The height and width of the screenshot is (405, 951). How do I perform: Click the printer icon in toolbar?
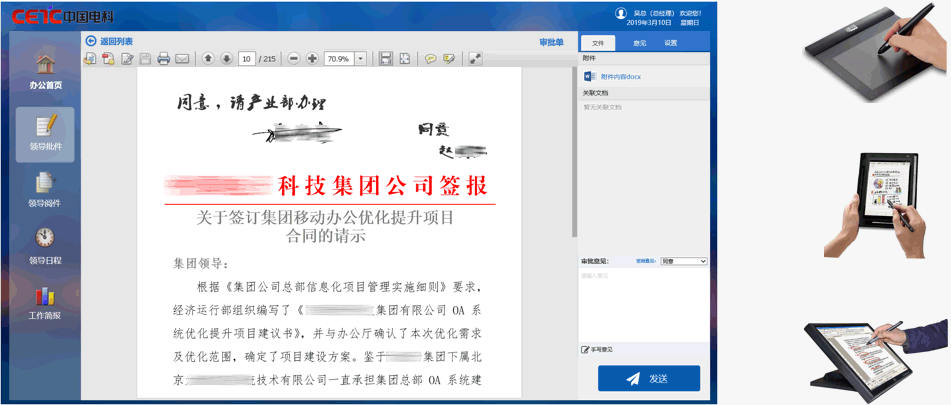(x=163, y=59)
